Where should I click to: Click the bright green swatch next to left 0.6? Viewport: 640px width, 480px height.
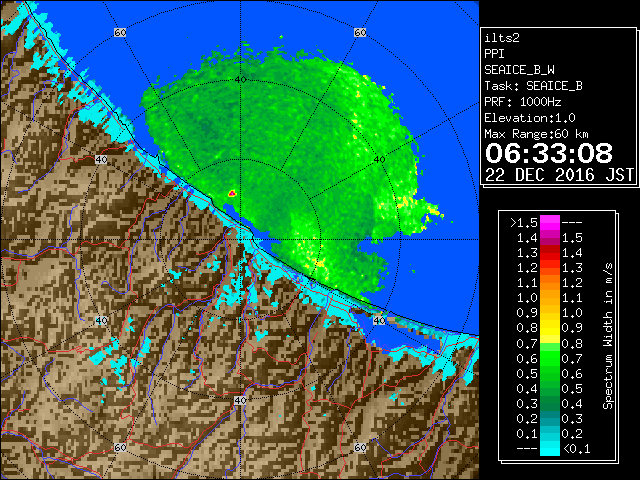tap(549, 358)
